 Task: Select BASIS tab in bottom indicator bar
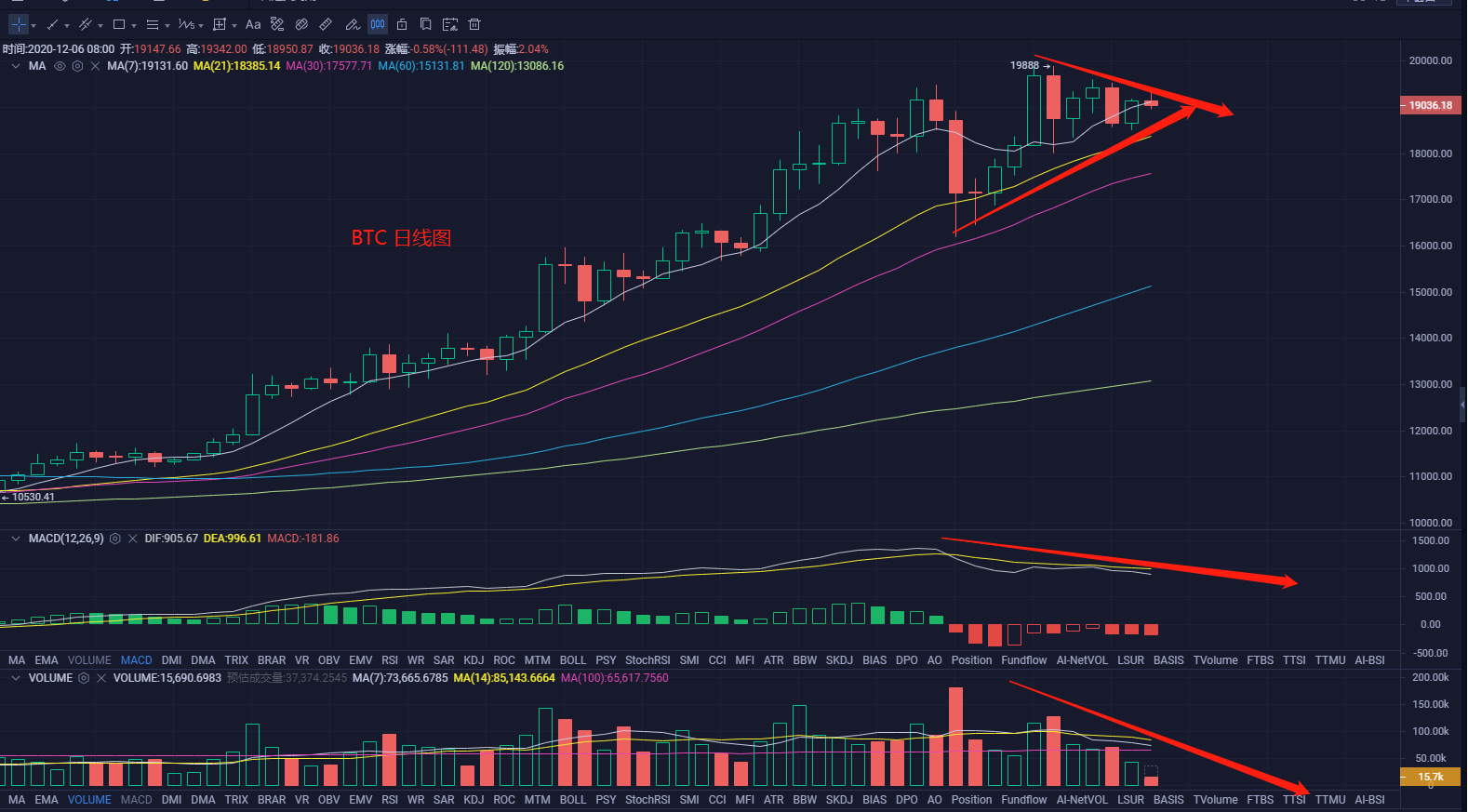tap(1168, 800)
